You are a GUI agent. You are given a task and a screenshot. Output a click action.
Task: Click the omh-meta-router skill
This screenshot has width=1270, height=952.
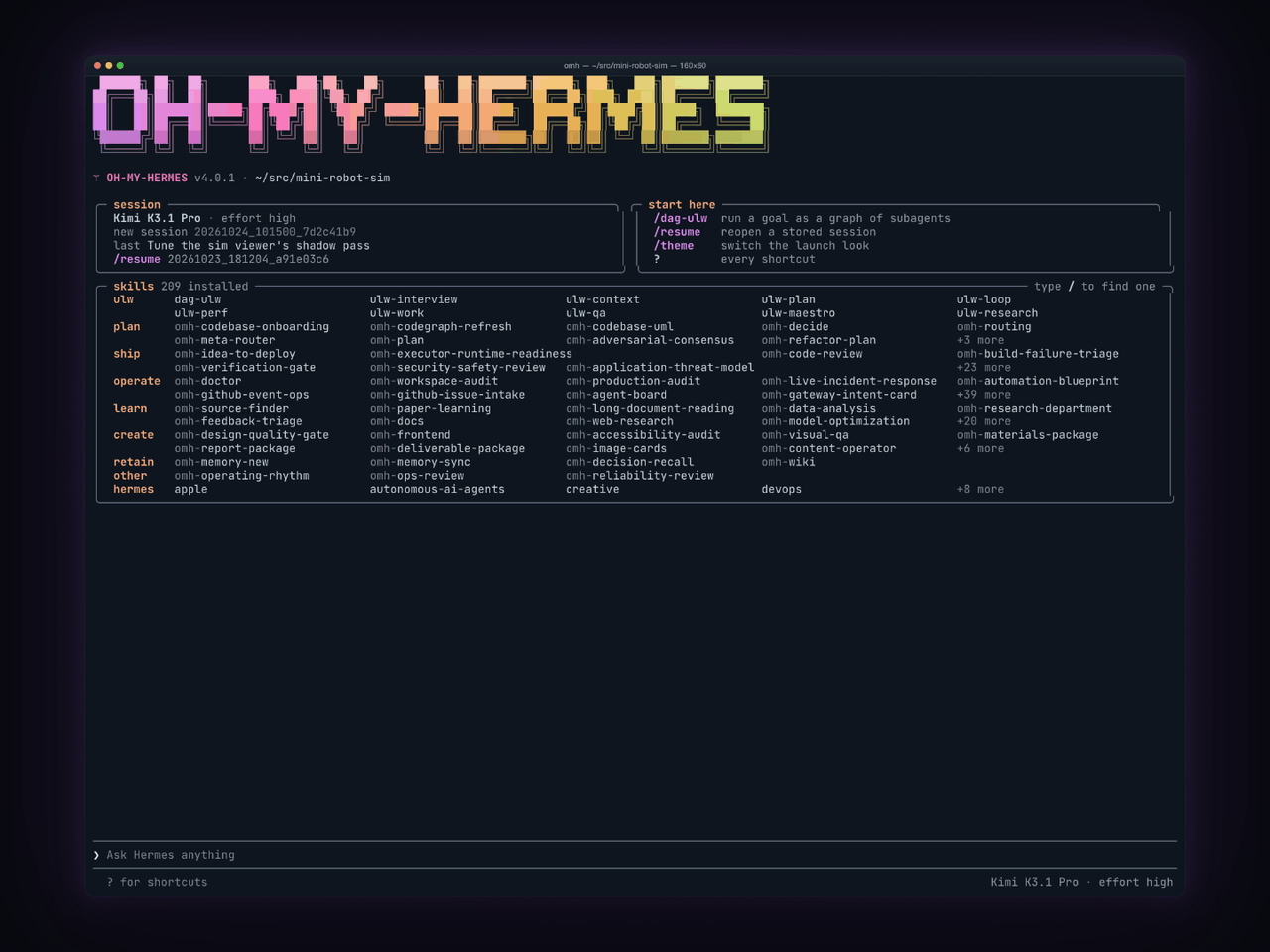(224, 340)
